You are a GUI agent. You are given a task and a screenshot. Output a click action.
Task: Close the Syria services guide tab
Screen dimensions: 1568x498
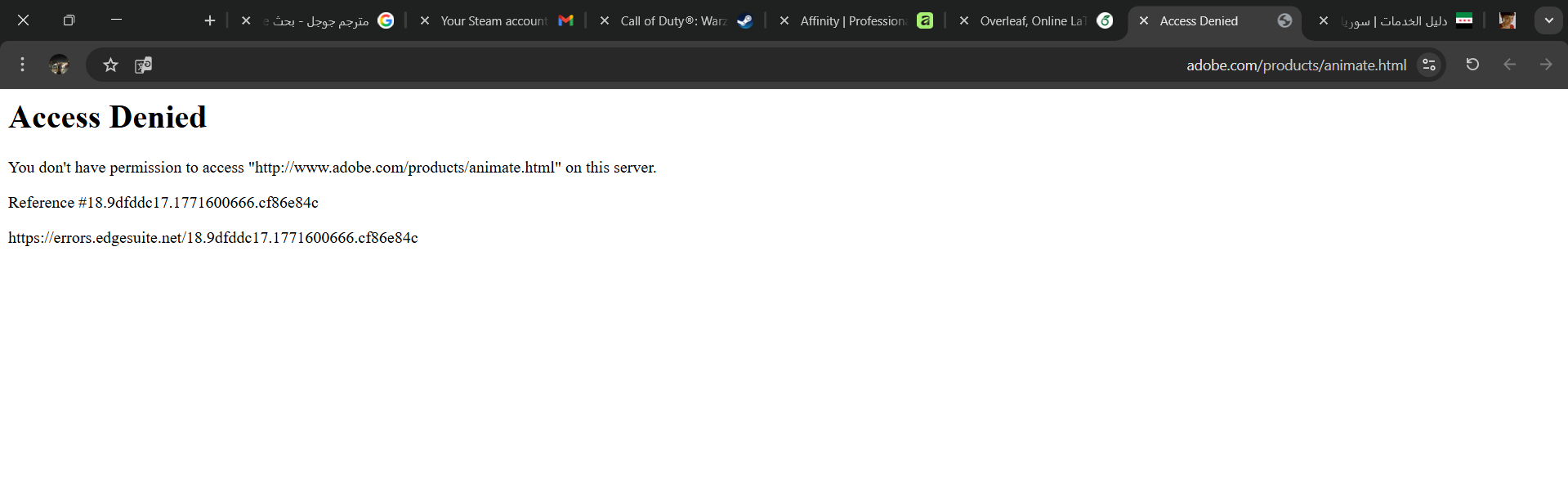click(x=1324, y=20)
